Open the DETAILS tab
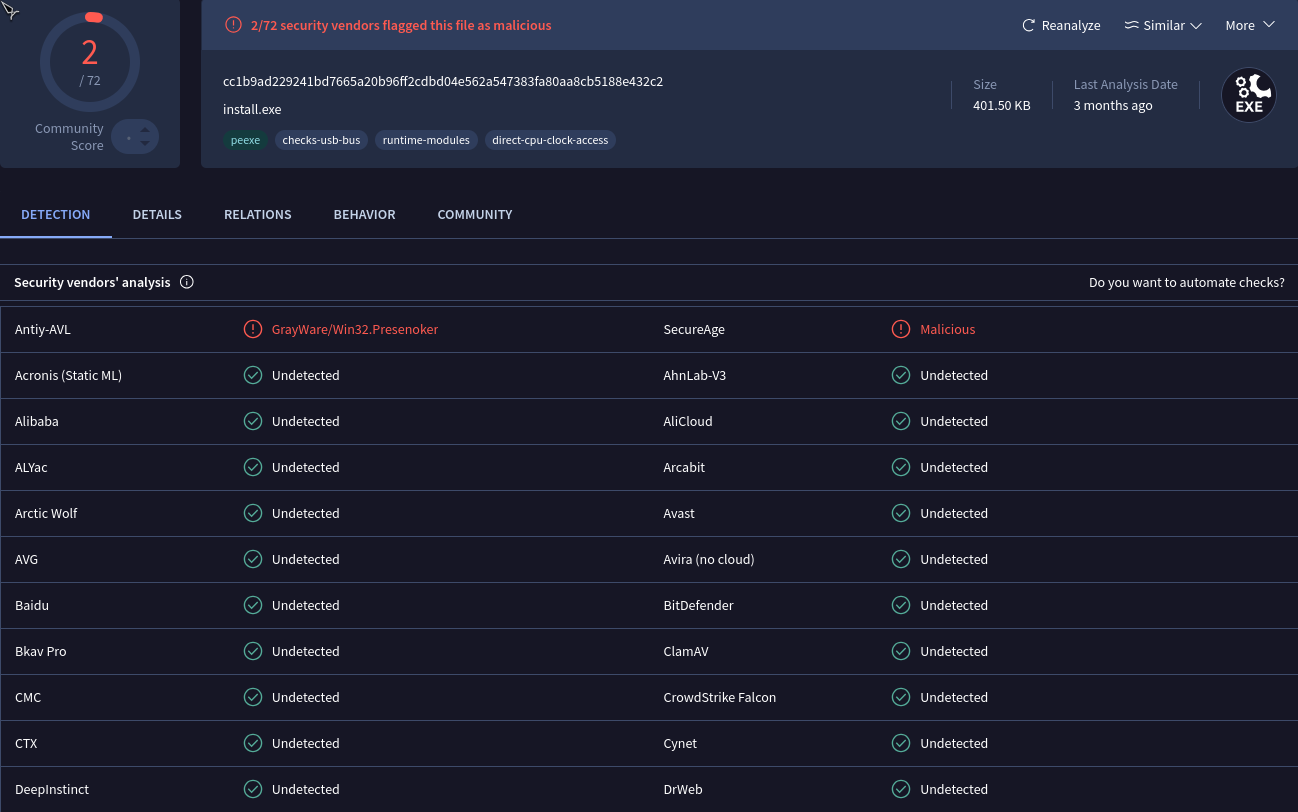The image size is (1298, 812). point(157,214)
